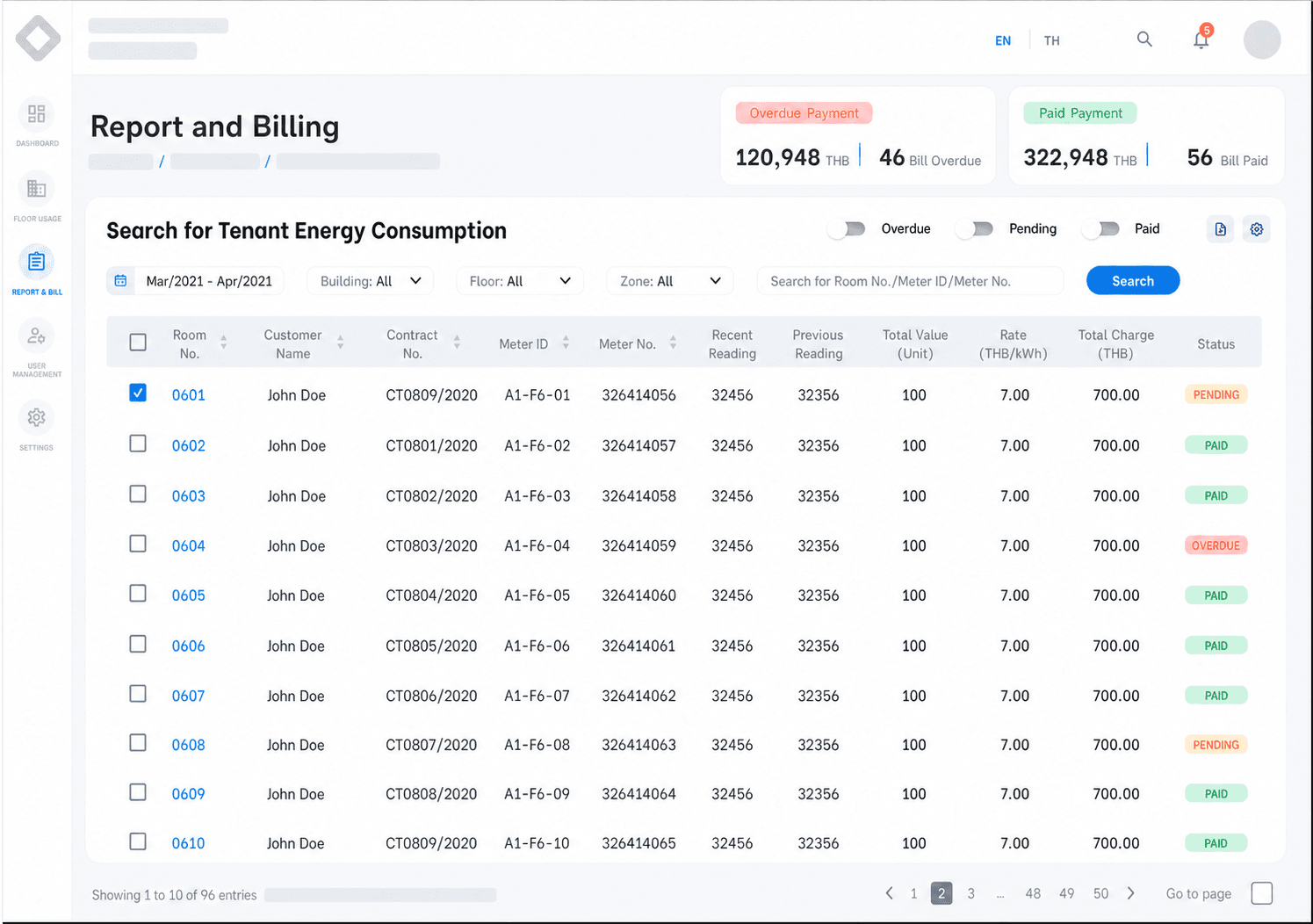Click the Paid Payment label
Screen dimensions: 1313x924
pos(1080,113)
